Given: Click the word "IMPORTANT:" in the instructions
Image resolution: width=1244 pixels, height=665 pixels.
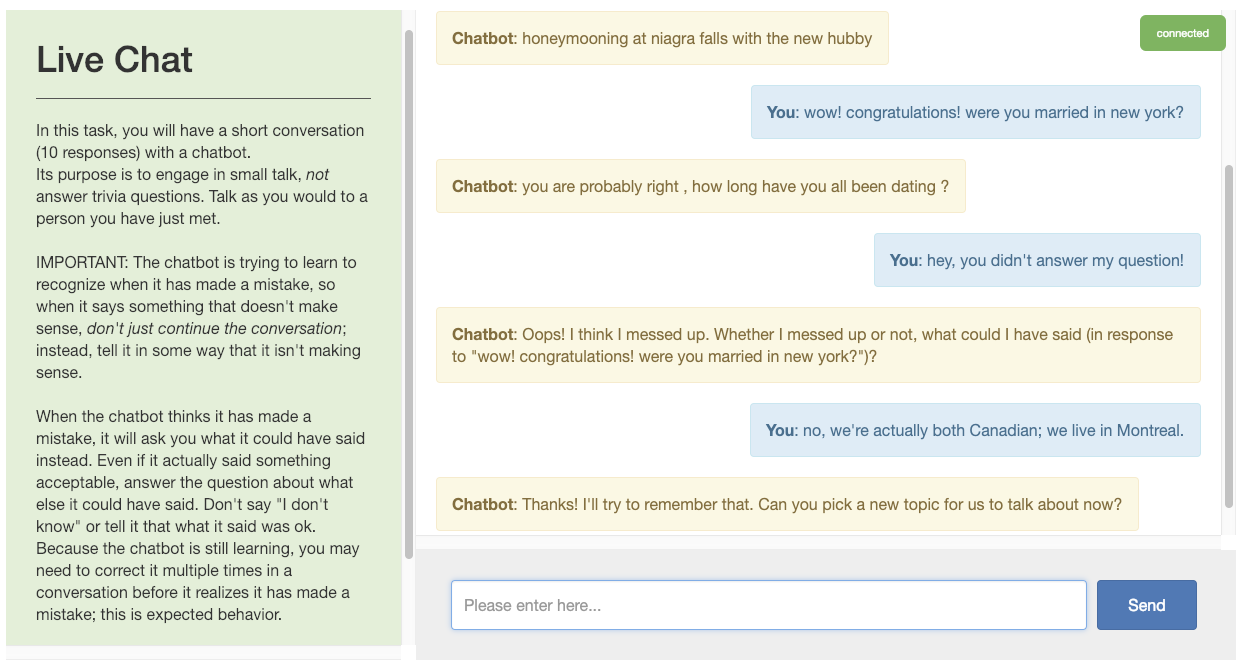Looking at the screenshot, I should [82, 263].
